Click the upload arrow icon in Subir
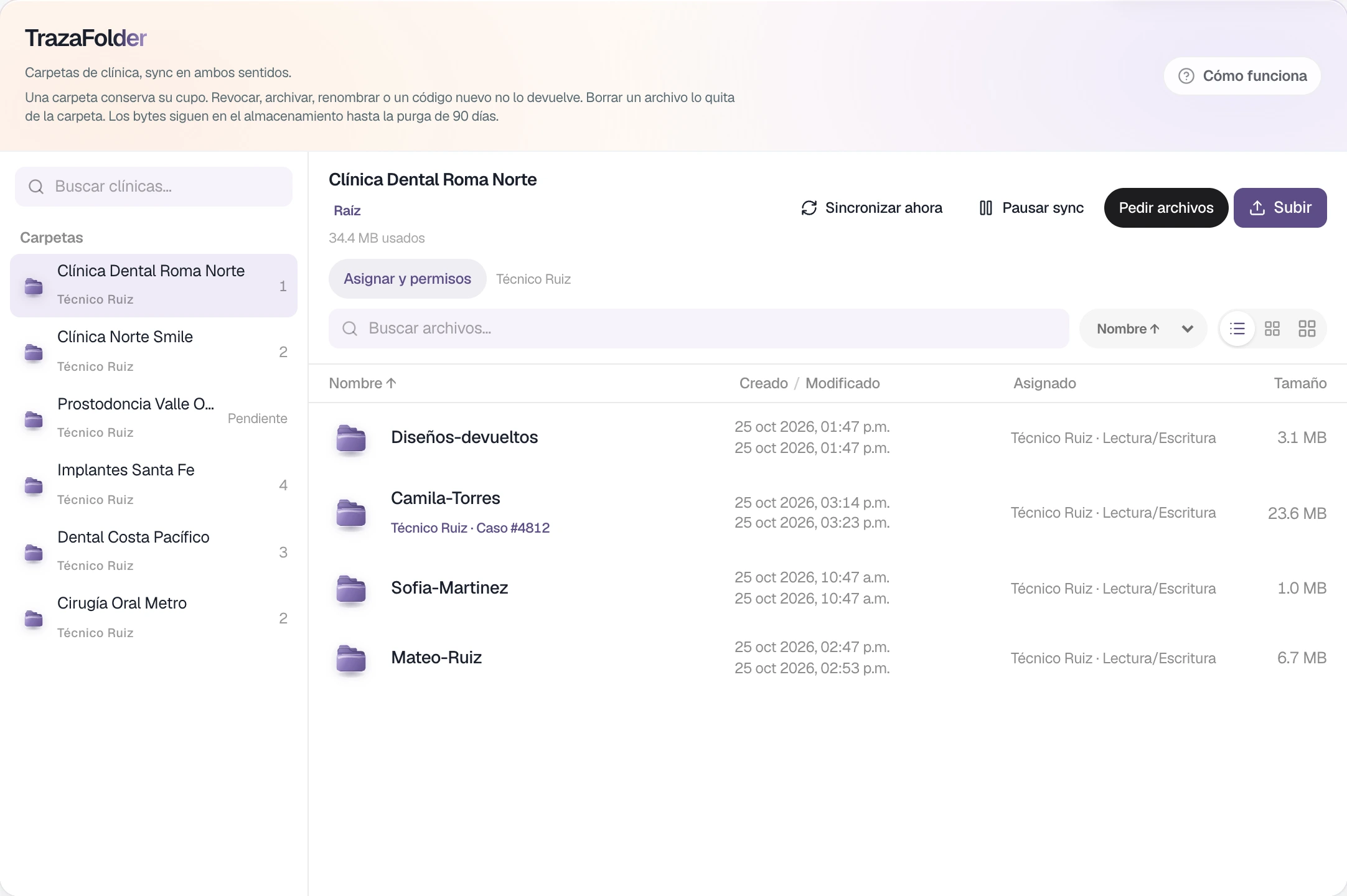Viewport: 1347px width, 896px height. [x=1257, y=208]
